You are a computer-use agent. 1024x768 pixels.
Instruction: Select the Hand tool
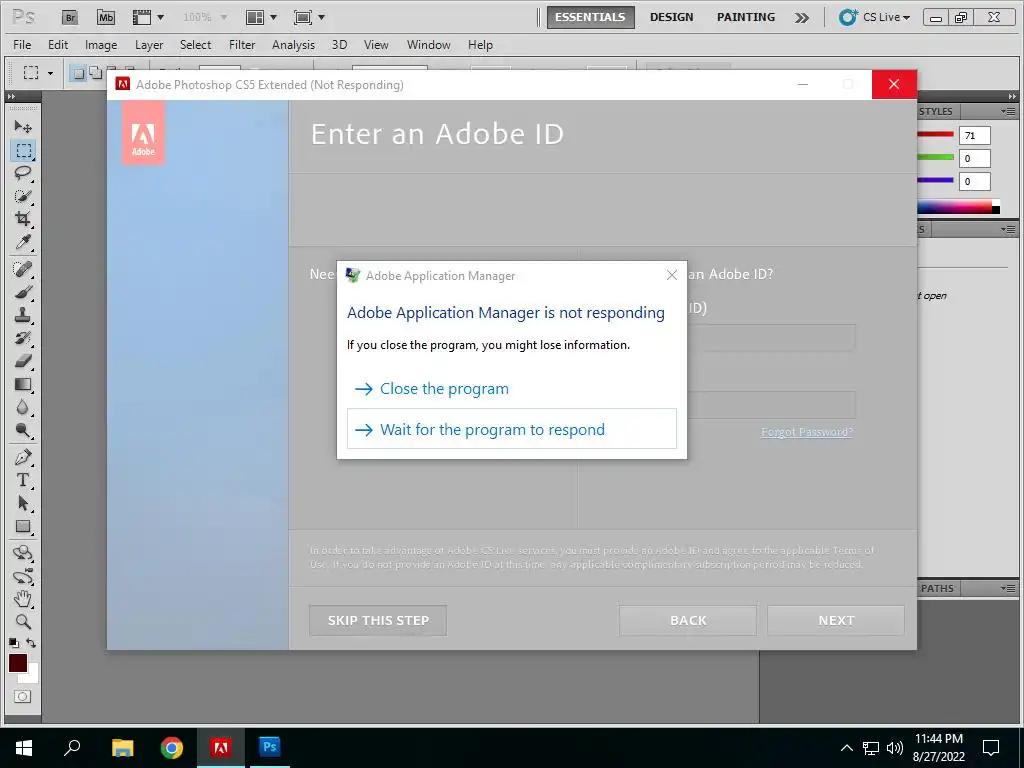point(23,599)
